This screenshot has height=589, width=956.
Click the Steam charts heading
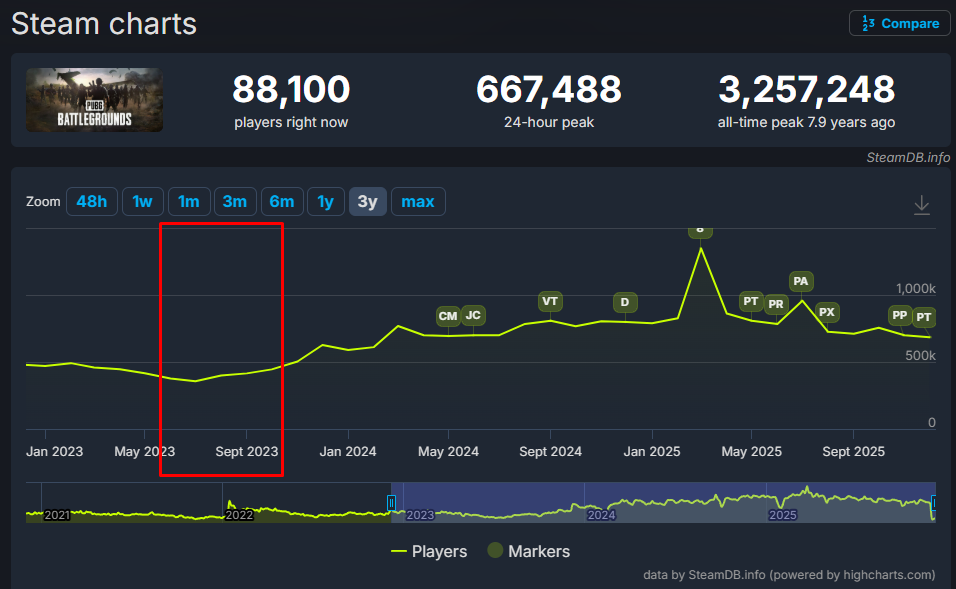104,24
